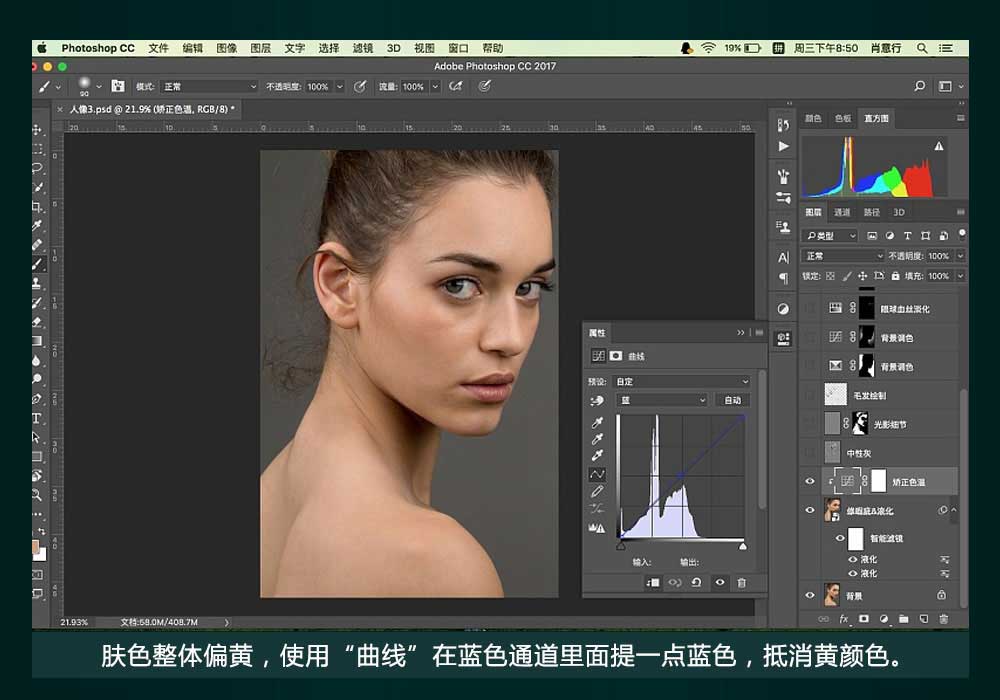Image resolution: width=1000 pixels, height=700 pixels.
Task: Click the 自动 button in Curves
Action: [732, 400]
